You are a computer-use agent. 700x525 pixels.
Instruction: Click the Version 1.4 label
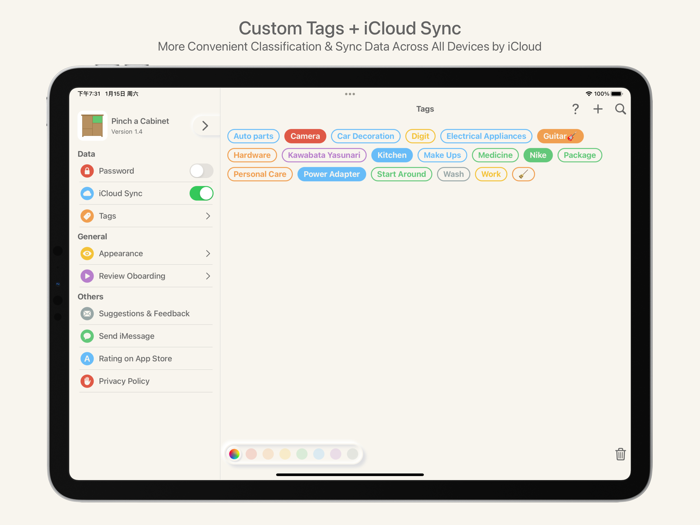(127, 132)
